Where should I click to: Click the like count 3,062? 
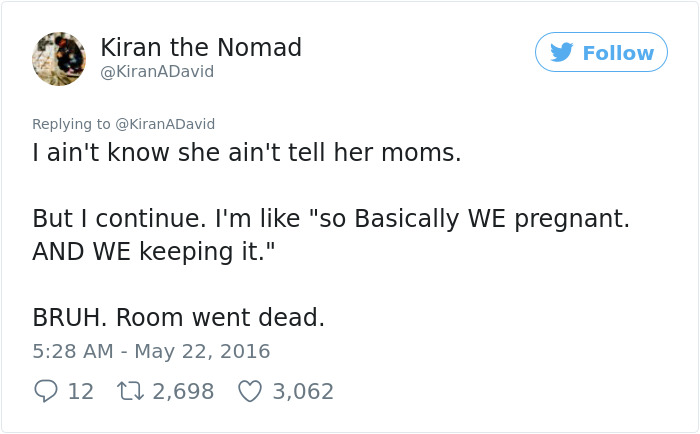(x=303, y=391)
